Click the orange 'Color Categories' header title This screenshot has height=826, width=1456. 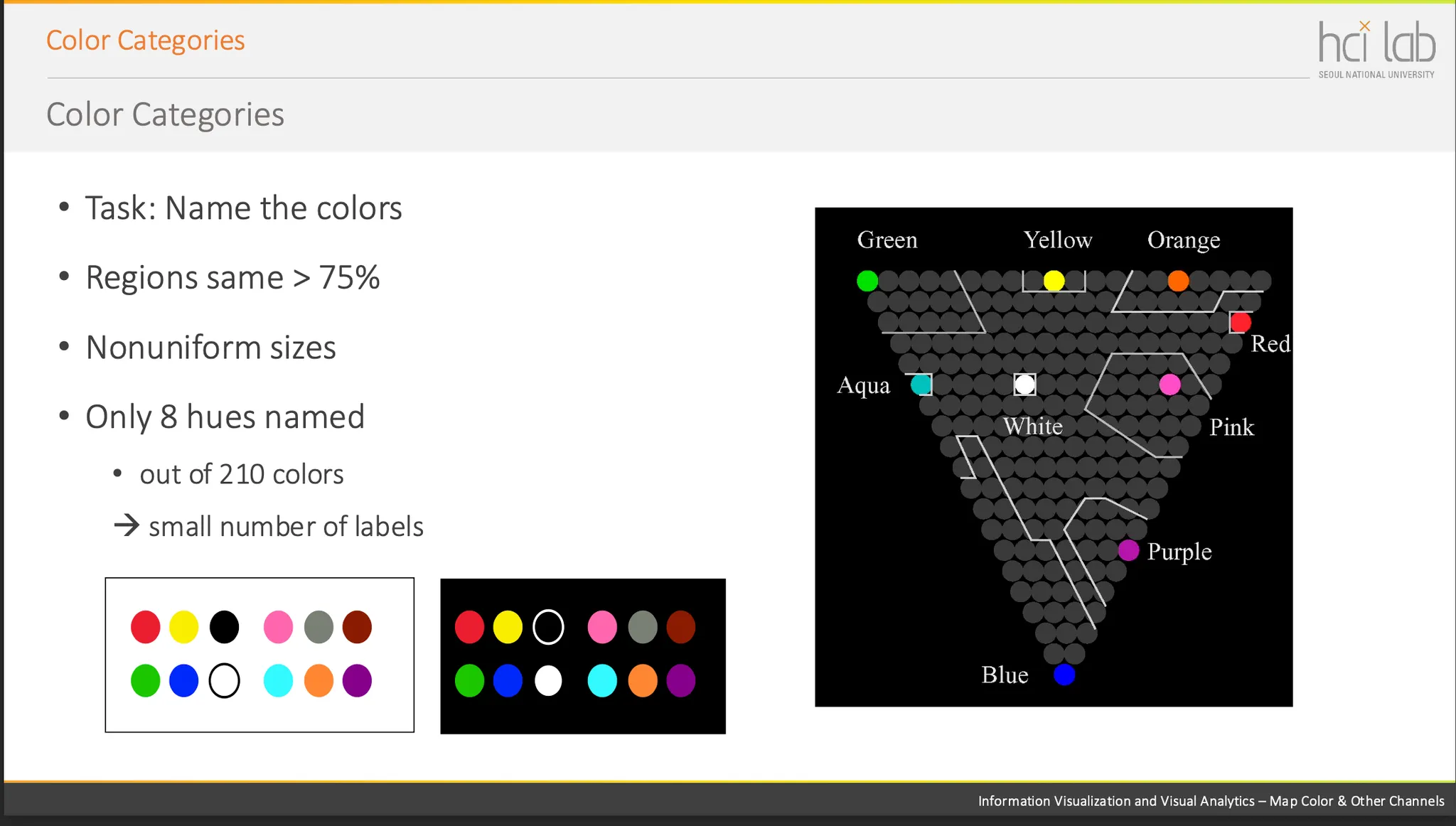145,41
